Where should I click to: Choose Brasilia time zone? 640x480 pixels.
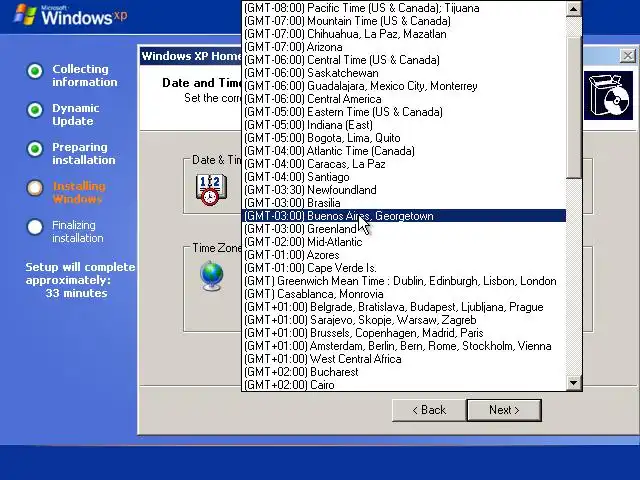pos(404,203)
